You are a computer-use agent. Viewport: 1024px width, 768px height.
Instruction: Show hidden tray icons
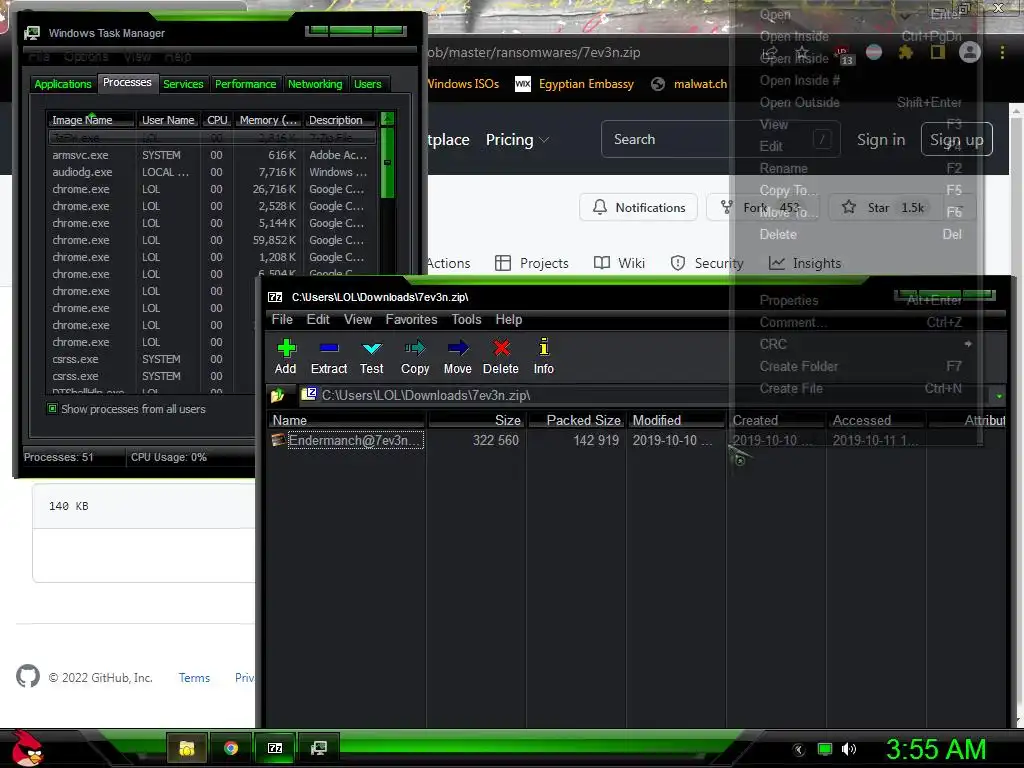coord(799,749)
